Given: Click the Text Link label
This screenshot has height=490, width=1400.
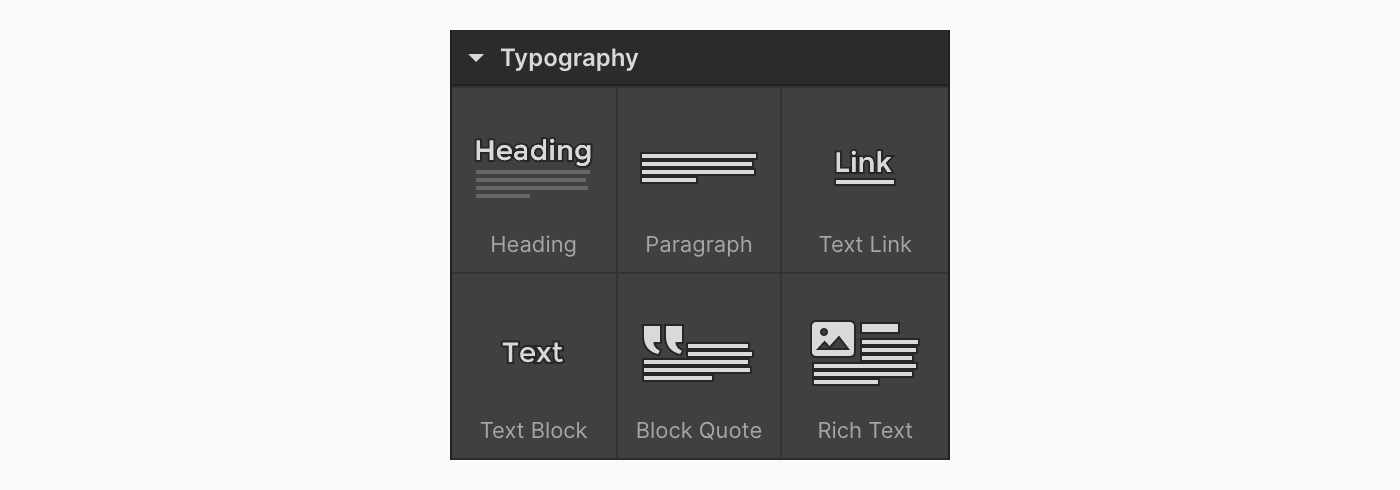Looking at the screenshot, I should click(865, 244).
